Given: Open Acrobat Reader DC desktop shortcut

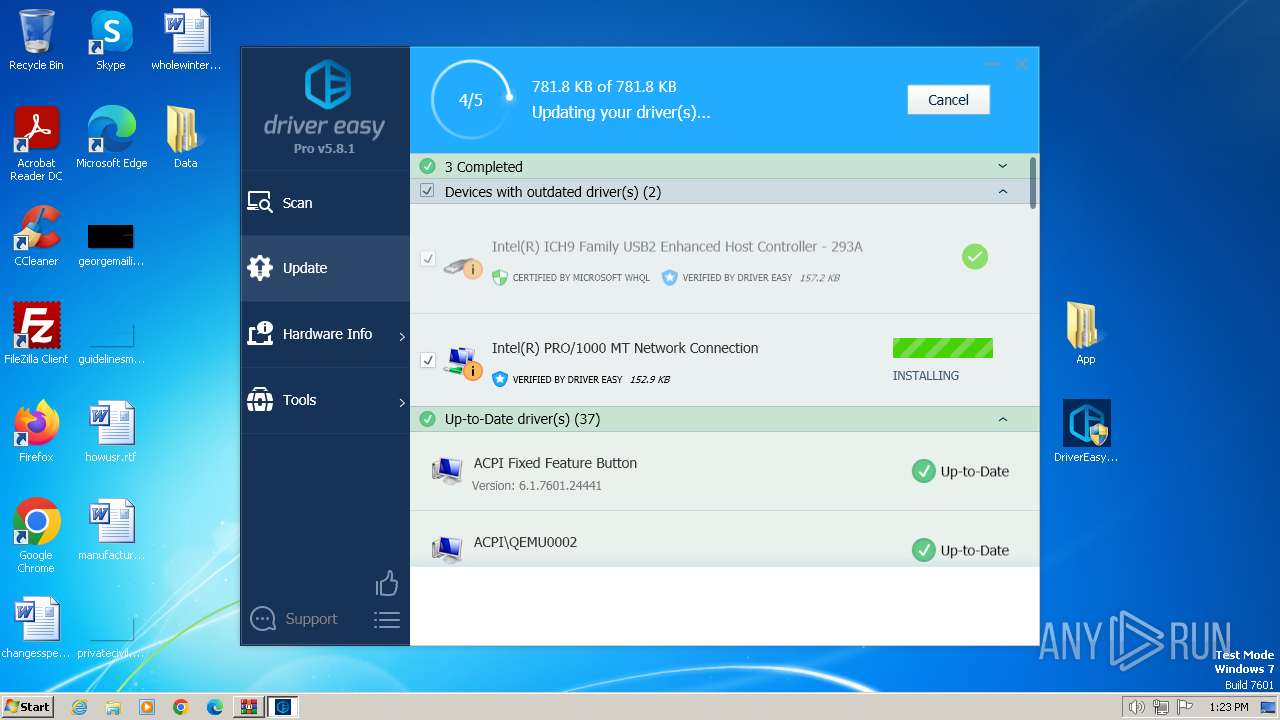Looking at the screenshot, I should (36, 144).
